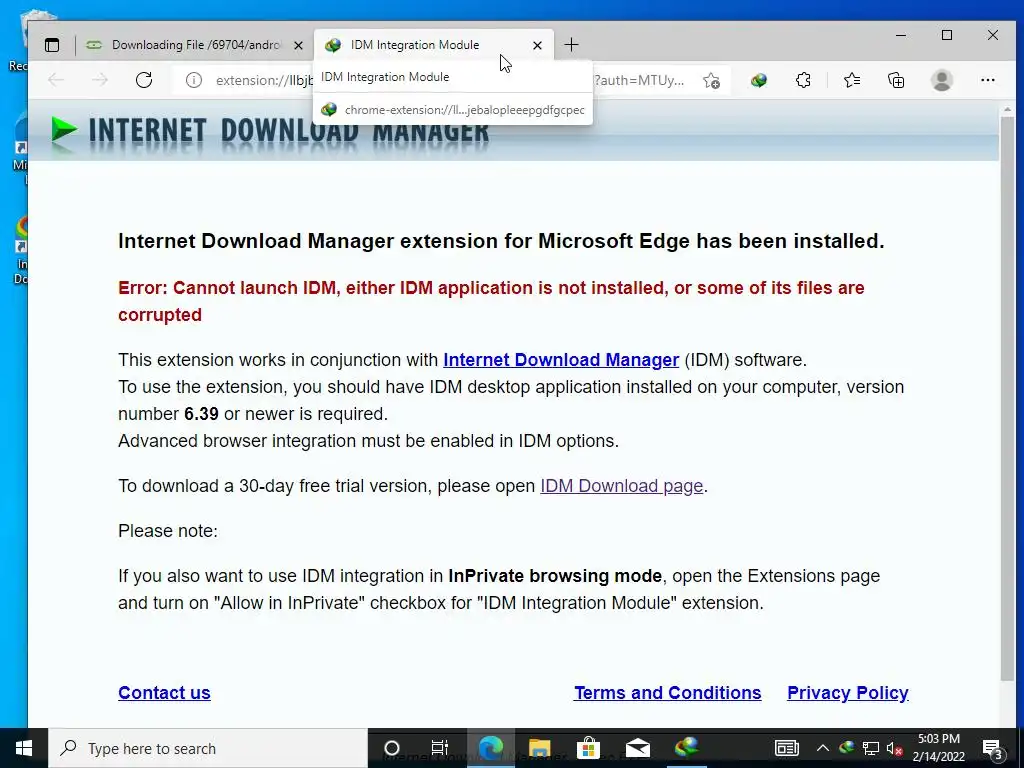Open the Windows Start menu
This screenshot has width=1024, height=768.
[x=24, y=748]
